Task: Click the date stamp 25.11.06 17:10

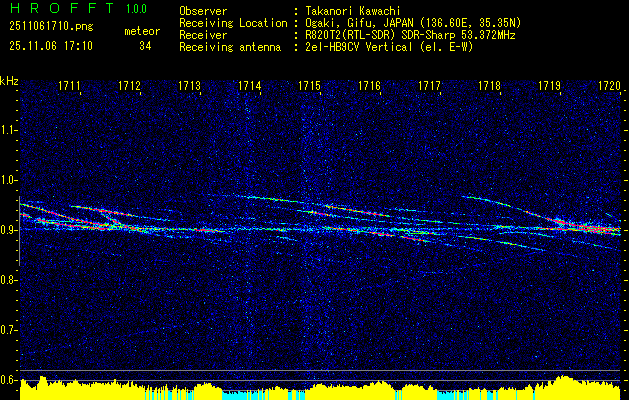Action: pyautogui.click(x=51, y=46)
